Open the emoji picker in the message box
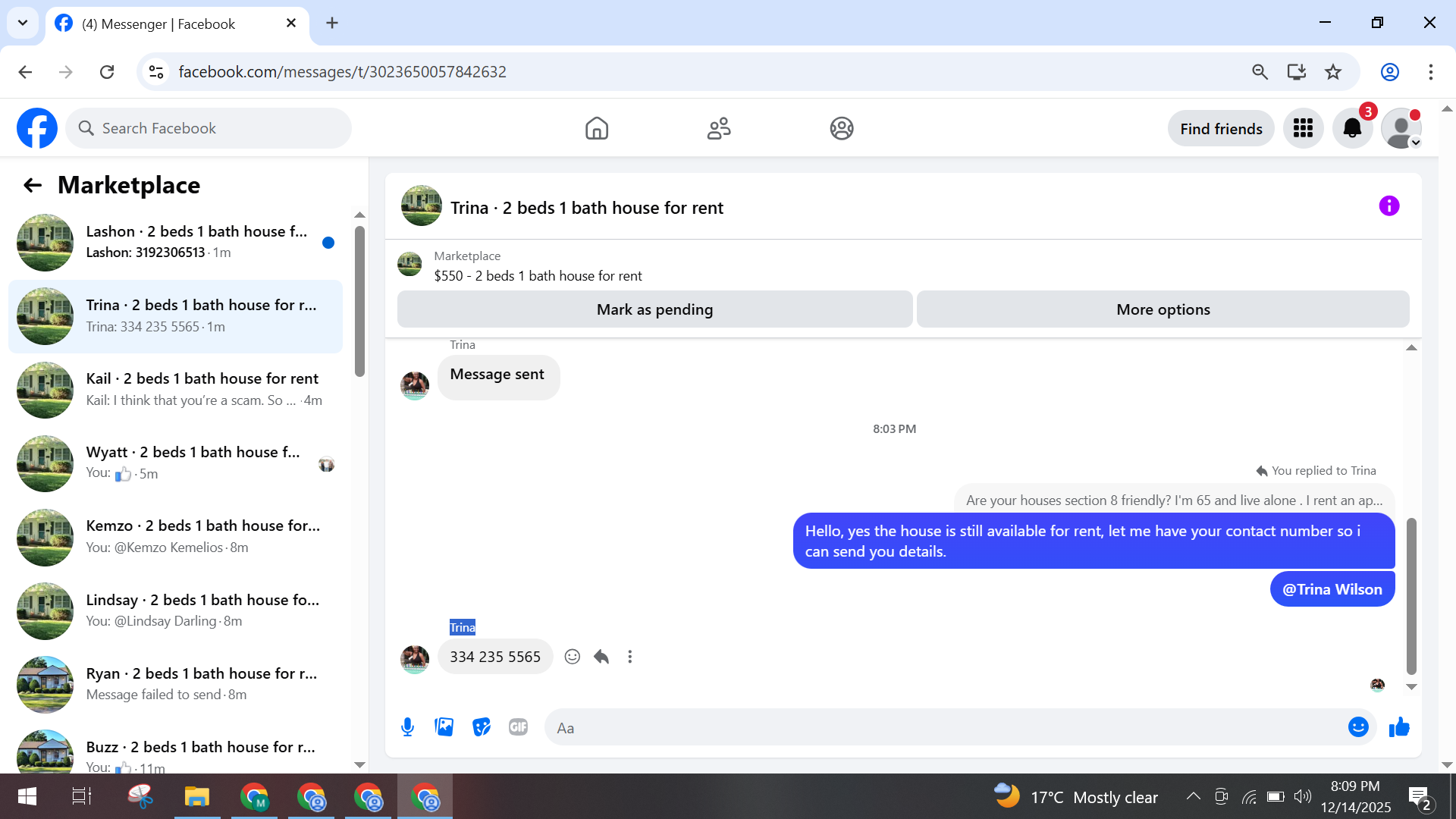This screenshot has width=1456, height=819. tap(1357, 728)
